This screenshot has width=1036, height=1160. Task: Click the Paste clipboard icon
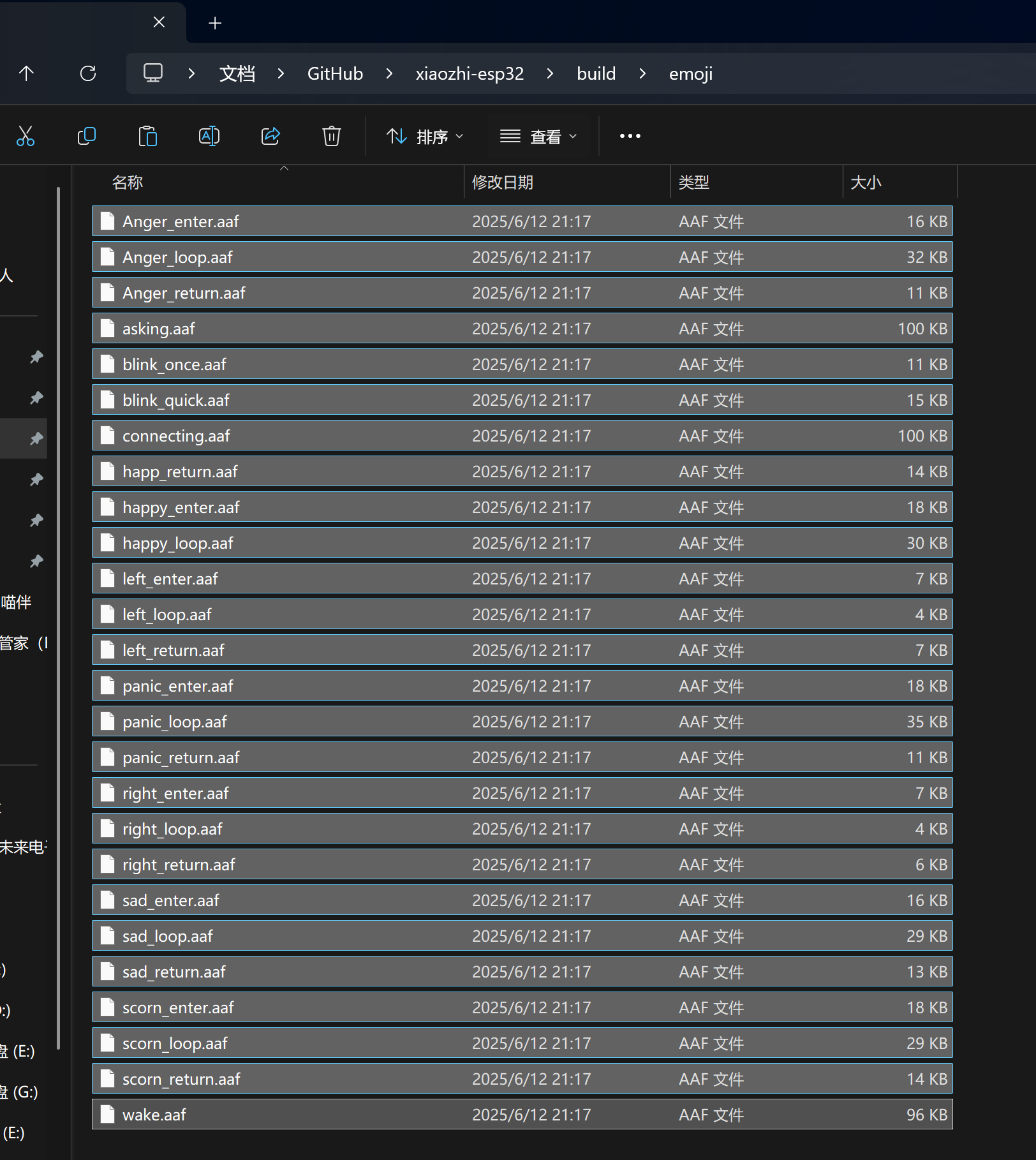point(147,136)
